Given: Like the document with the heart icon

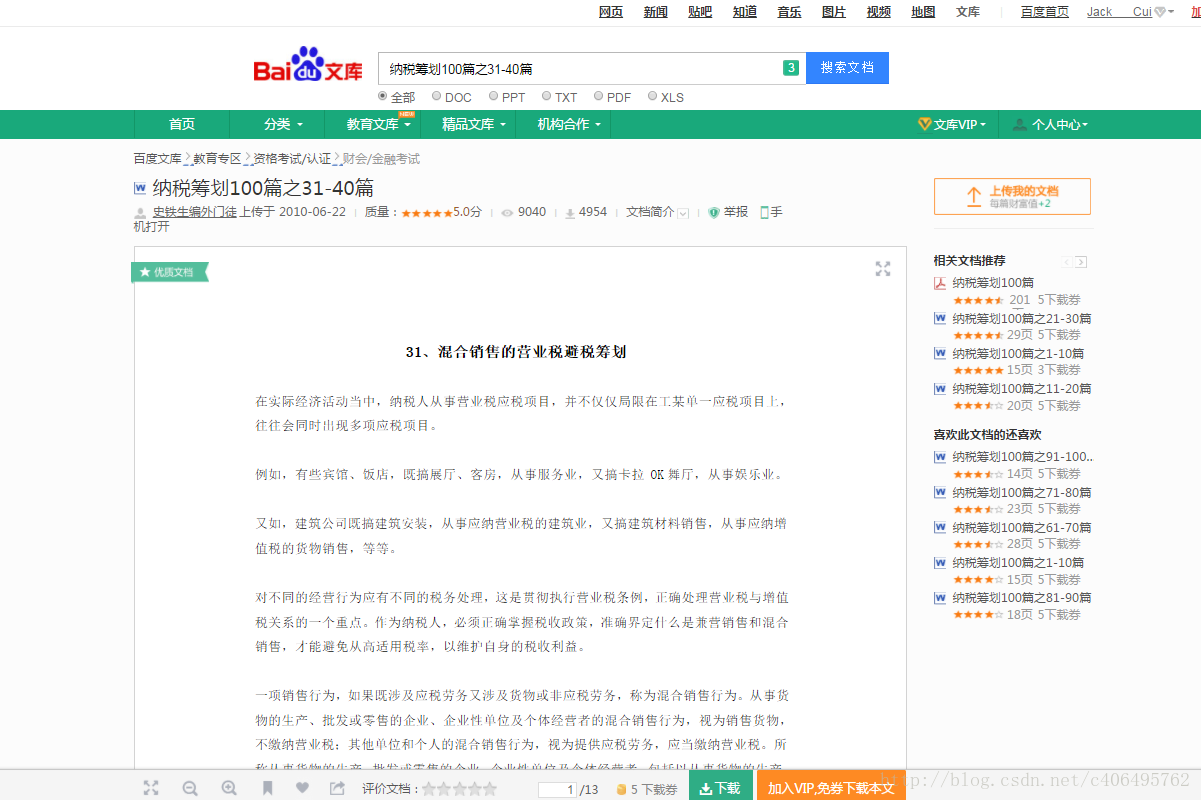Looking at the screenshot, I should pos(302,788).
